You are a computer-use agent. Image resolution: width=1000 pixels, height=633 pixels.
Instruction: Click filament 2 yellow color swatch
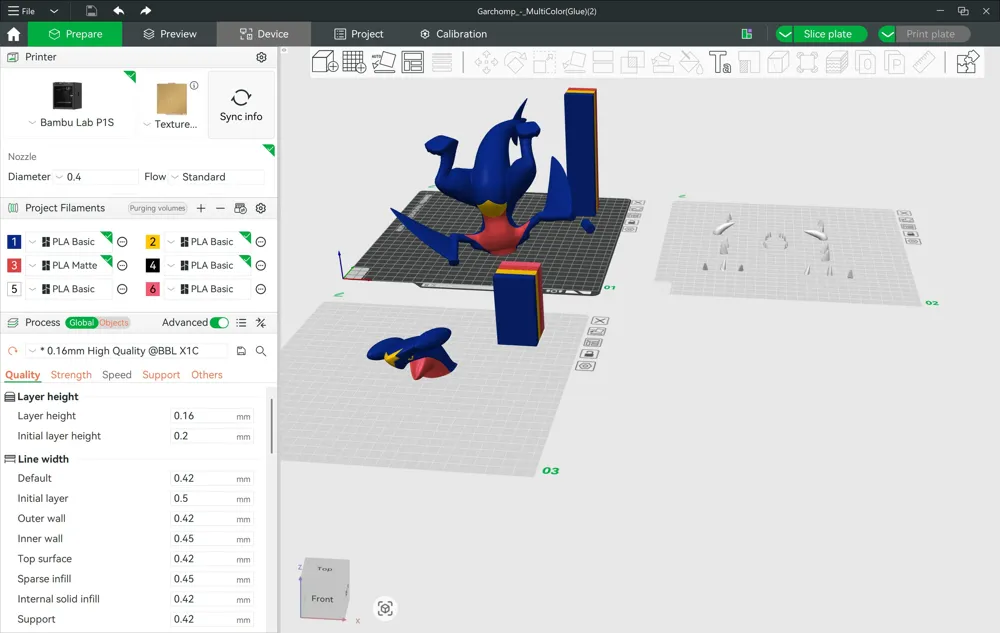tap(152, 242)
